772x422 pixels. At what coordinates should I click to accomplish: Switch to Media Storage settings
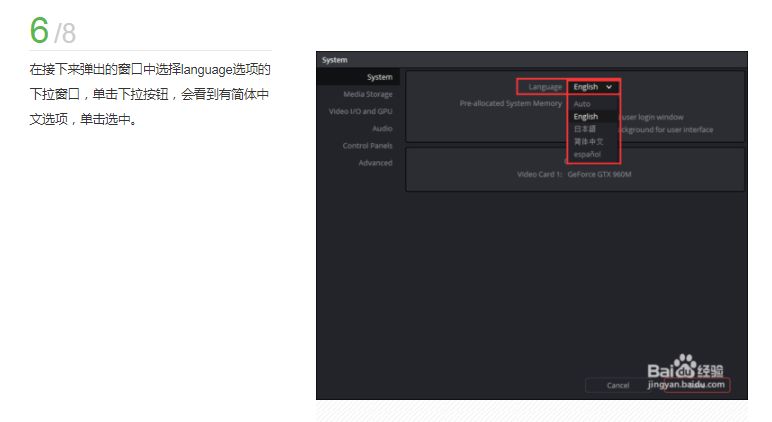click(x=368, y=94)
